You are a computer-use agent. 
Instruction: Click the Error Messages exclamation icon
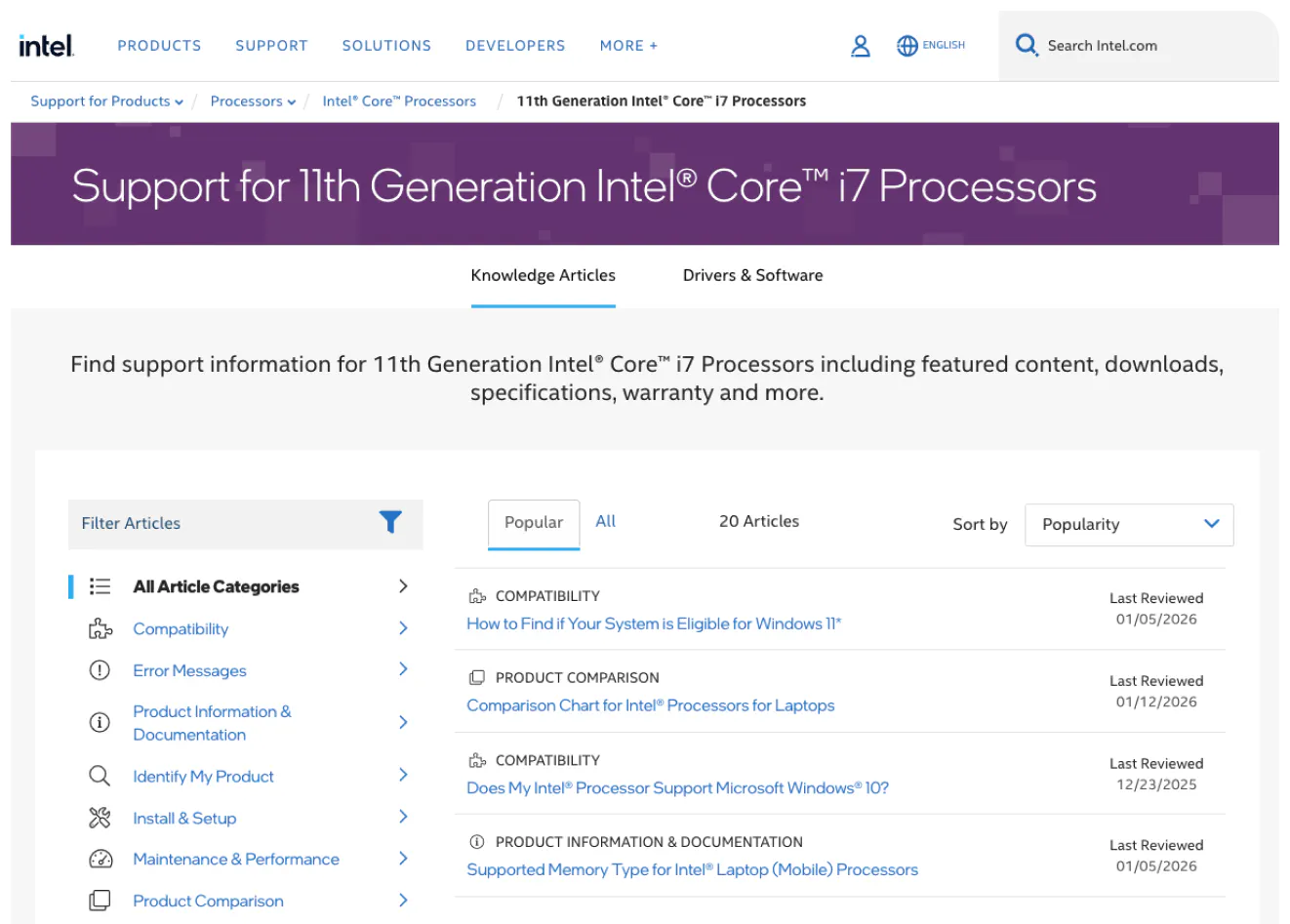pyautogui.click(x=100, y=670)
